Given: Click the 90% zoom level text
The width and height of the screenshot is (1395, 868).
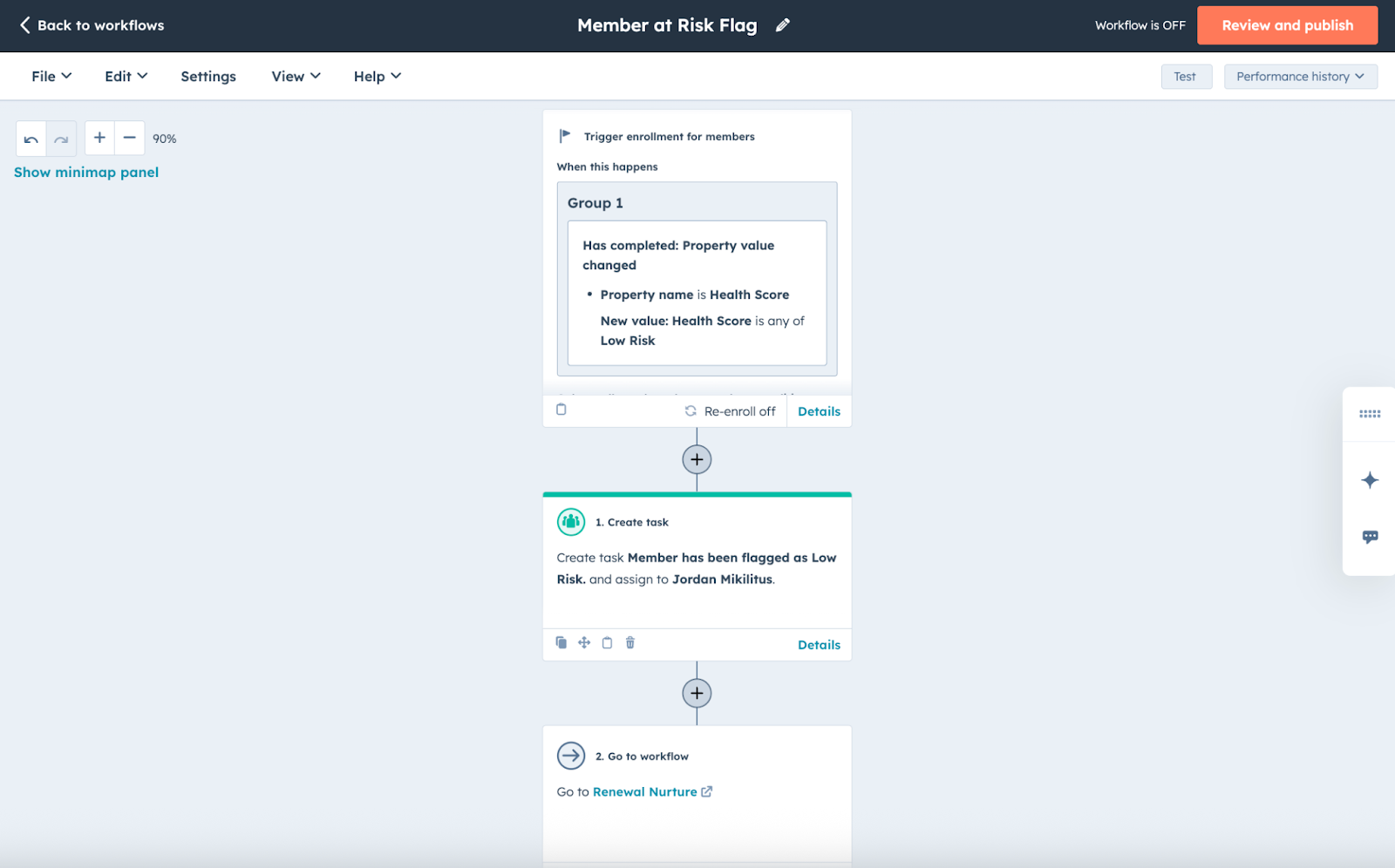Looking at the screenshot, I should coord(165,139).
